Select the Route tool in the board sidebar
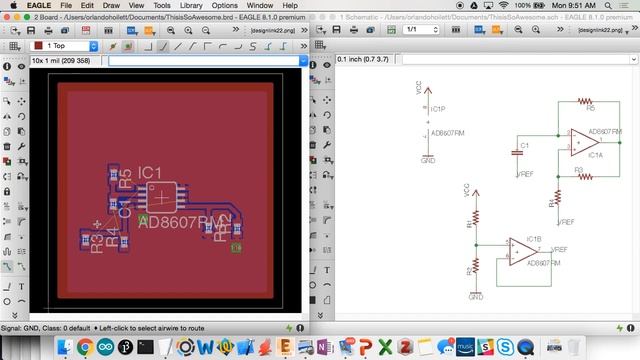Image resolution: width=640 pixels, height=360 pixels. (x=7, y=267)
